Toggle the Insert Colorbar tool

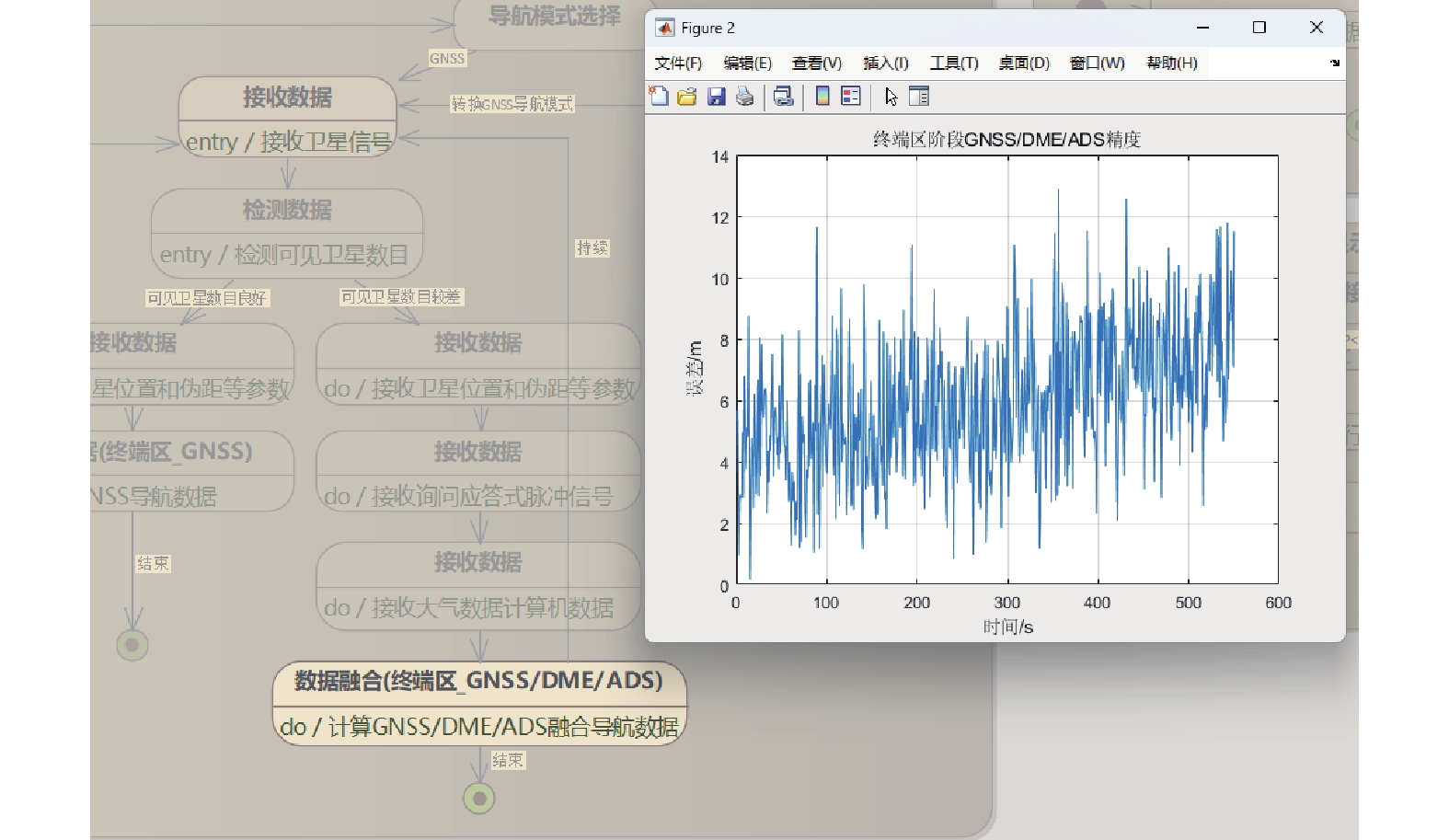pyautogui.click(x=822, y=97)
